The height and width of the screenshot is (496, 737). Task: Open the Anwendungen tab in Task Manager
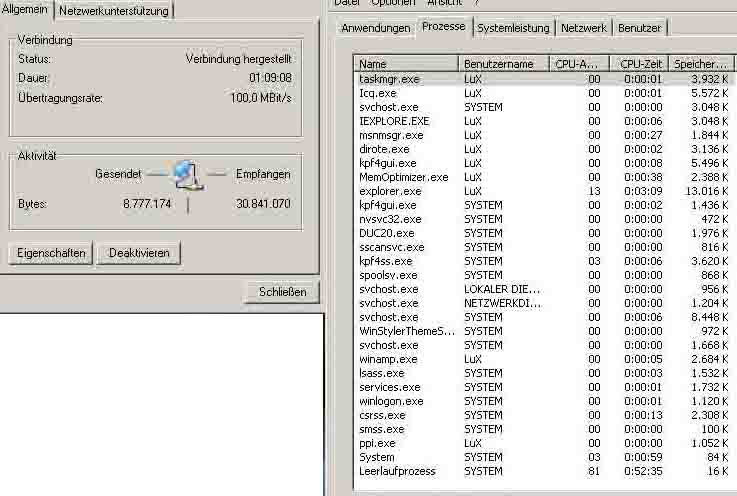tap(376, 28)
